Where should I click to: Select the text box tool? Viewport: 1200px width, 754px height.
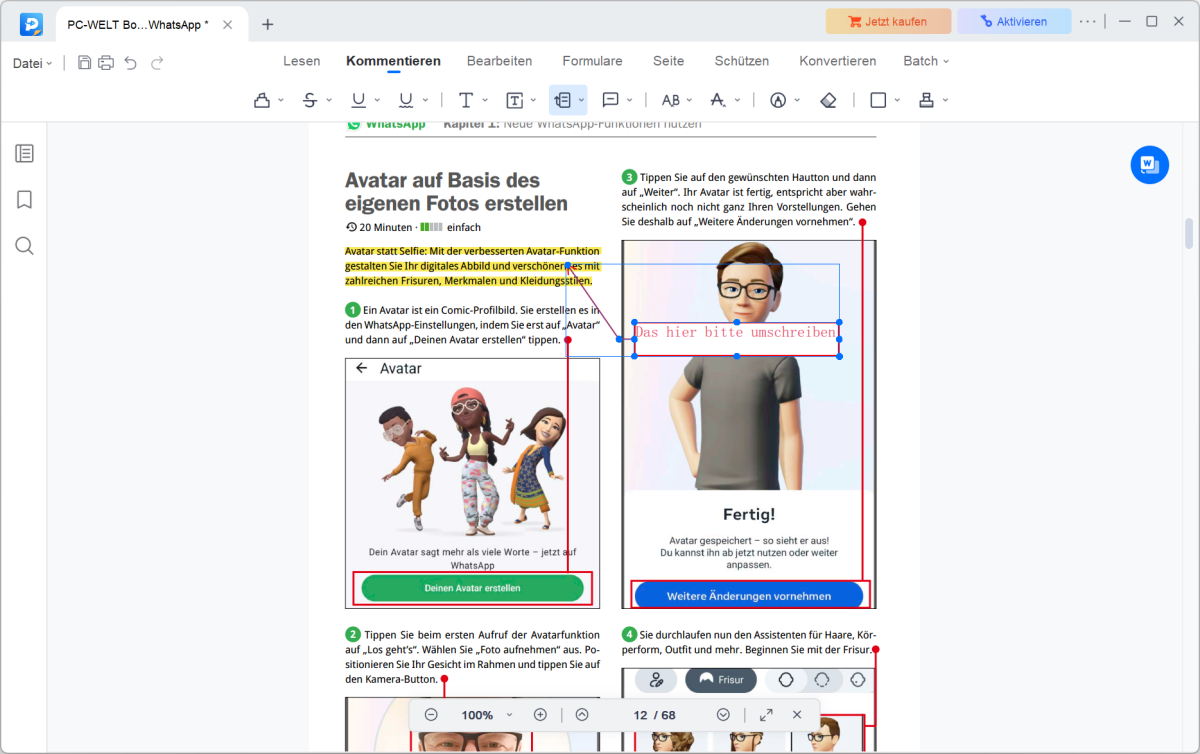tap(514, 100)
